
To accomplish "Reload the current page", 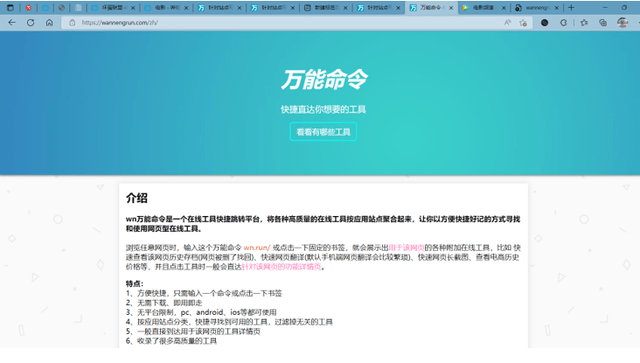I will (x=30, y=22).
